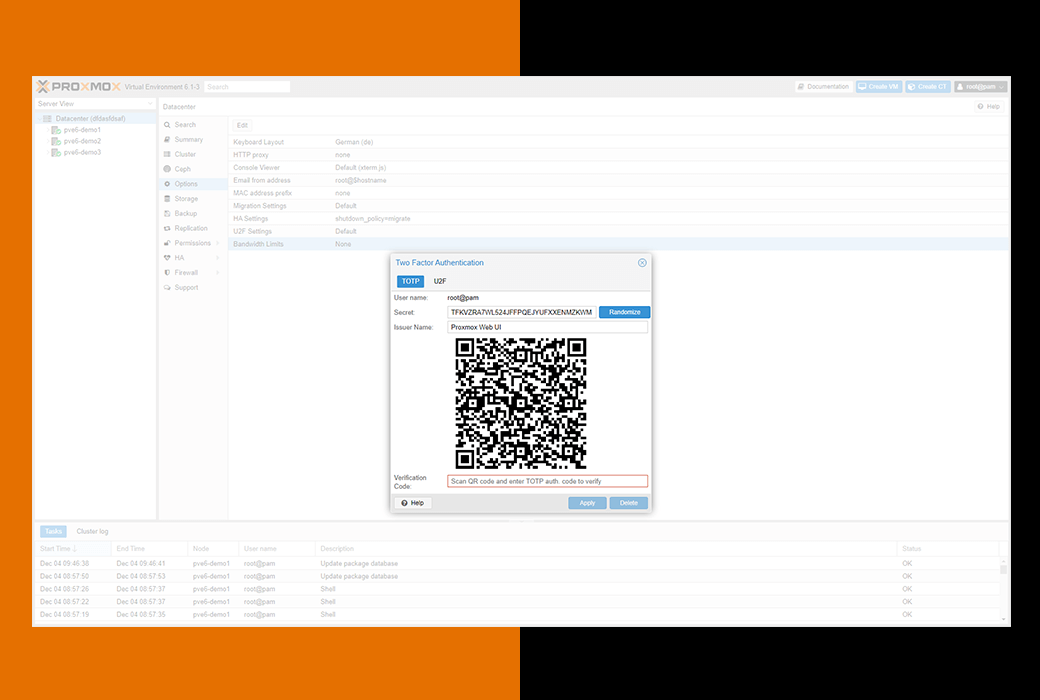
Task: Open the root@pam user menu
Action: point(980,87)
